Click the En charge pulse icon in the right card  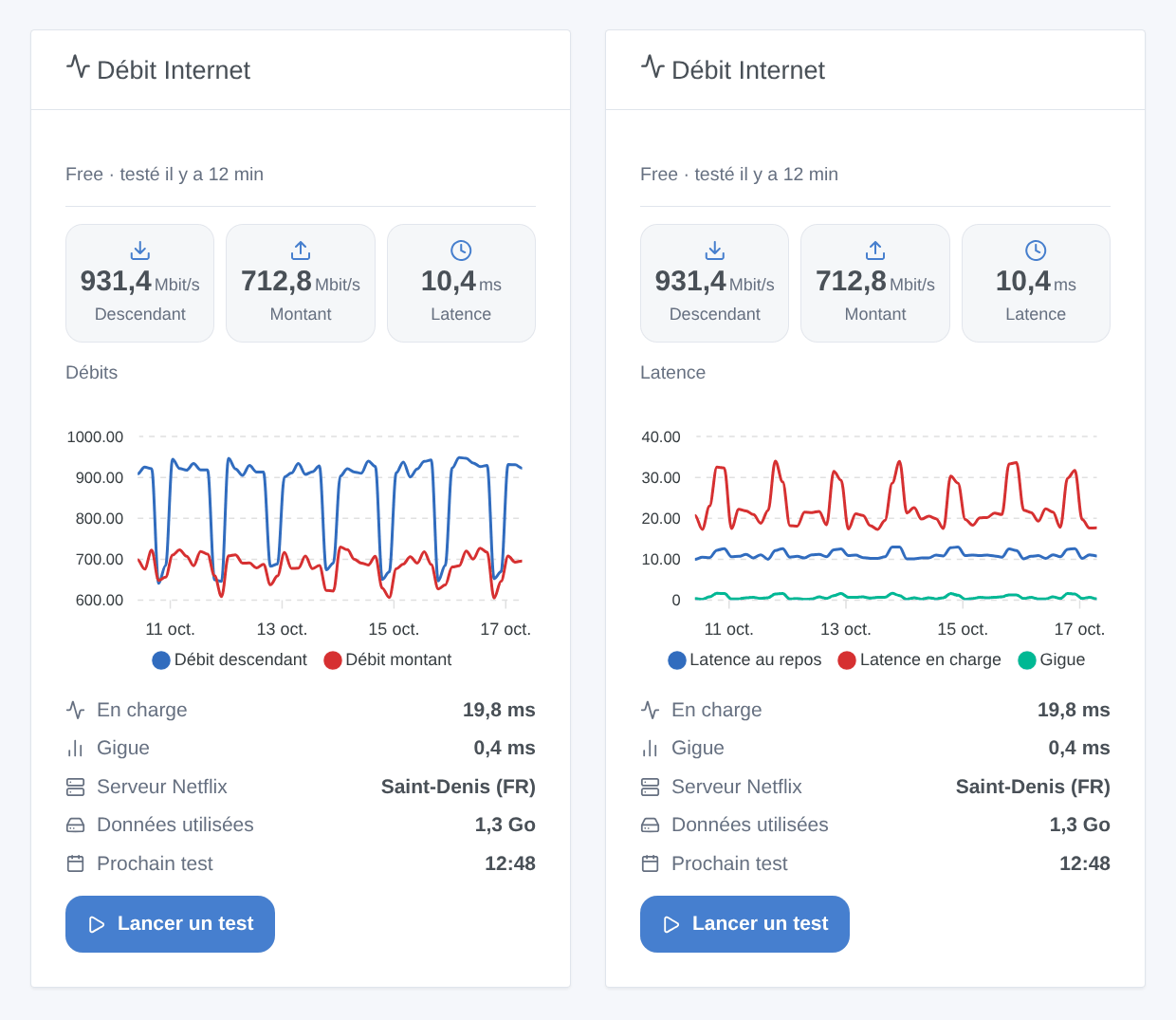tap(651, 710)
